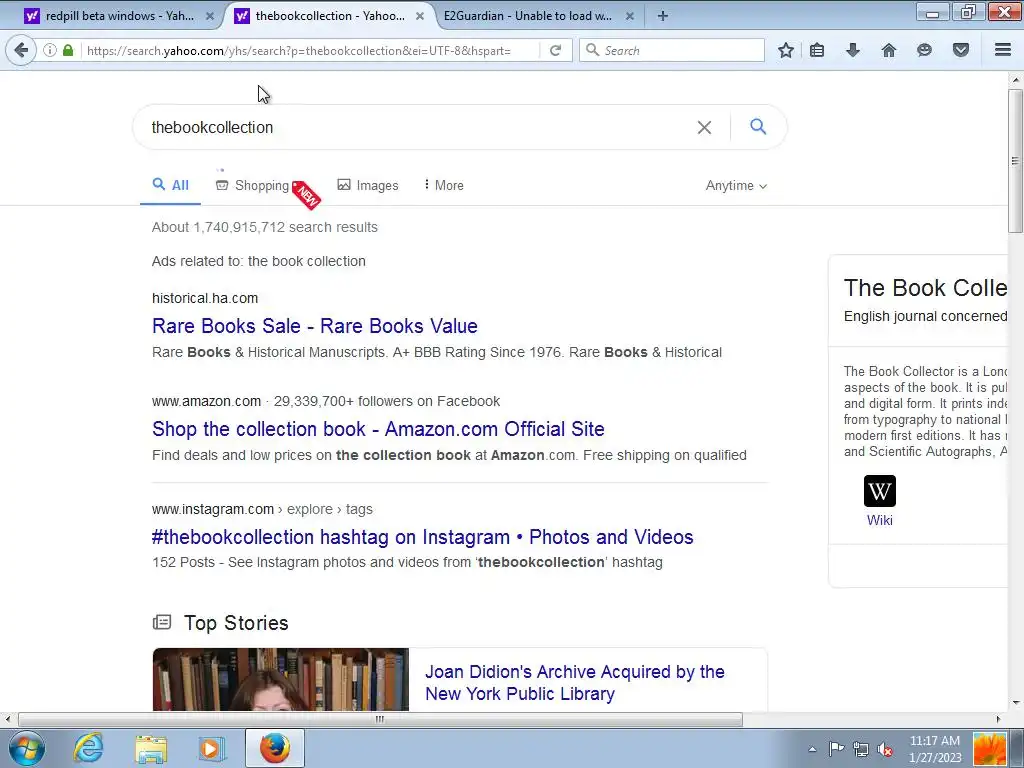This screenshot has width=1024, height=768.
Task: Open Rare Books Sale ad link
Action: [315, 326]
